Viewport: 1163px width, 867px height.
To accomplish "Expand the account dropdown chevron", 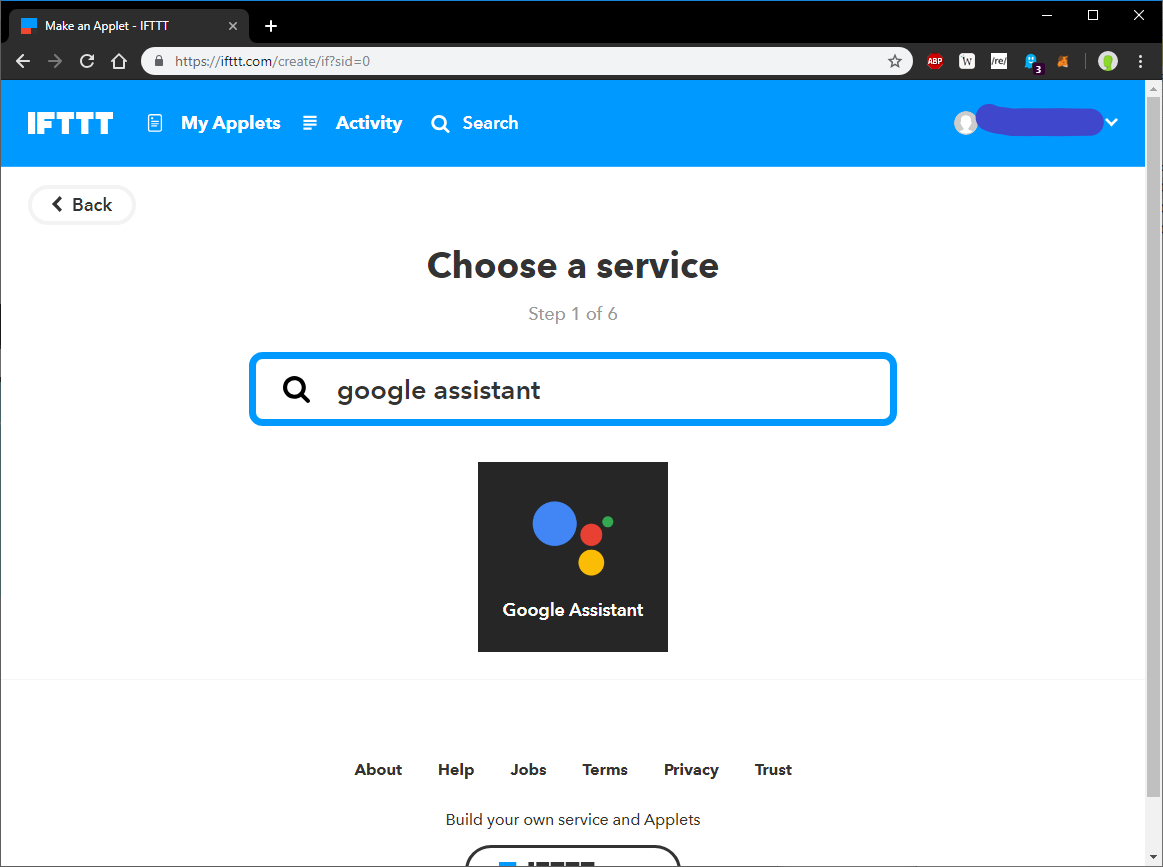I will point(1111,122).
